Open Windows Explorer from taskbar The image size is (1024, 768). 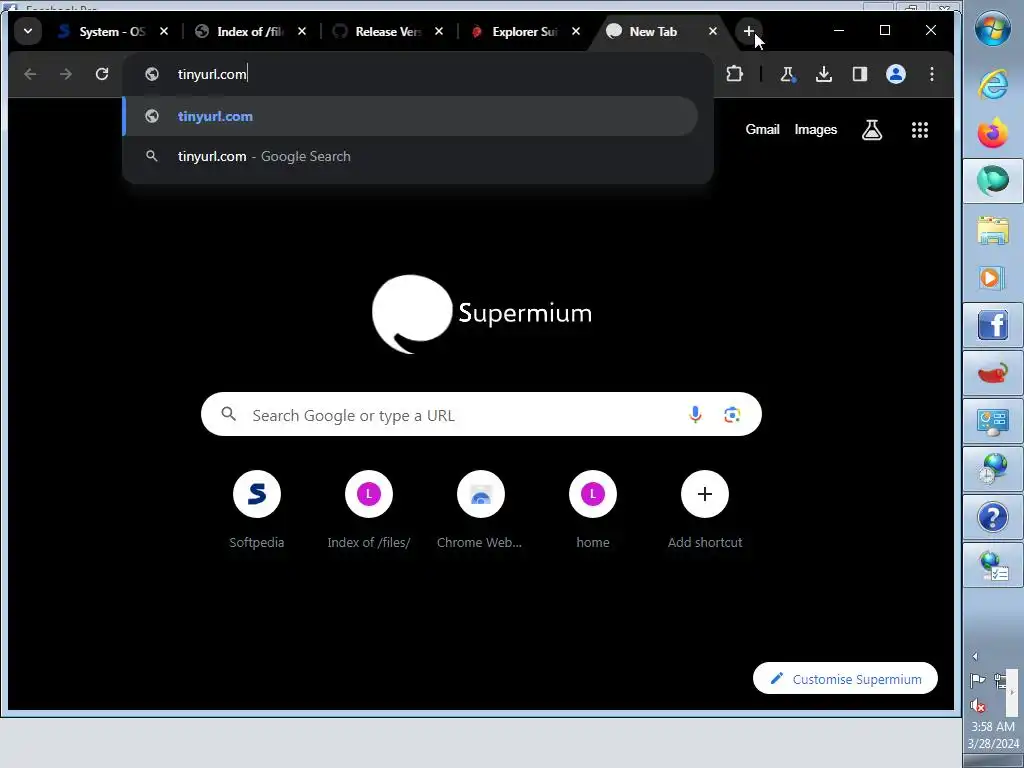[993, 231]
